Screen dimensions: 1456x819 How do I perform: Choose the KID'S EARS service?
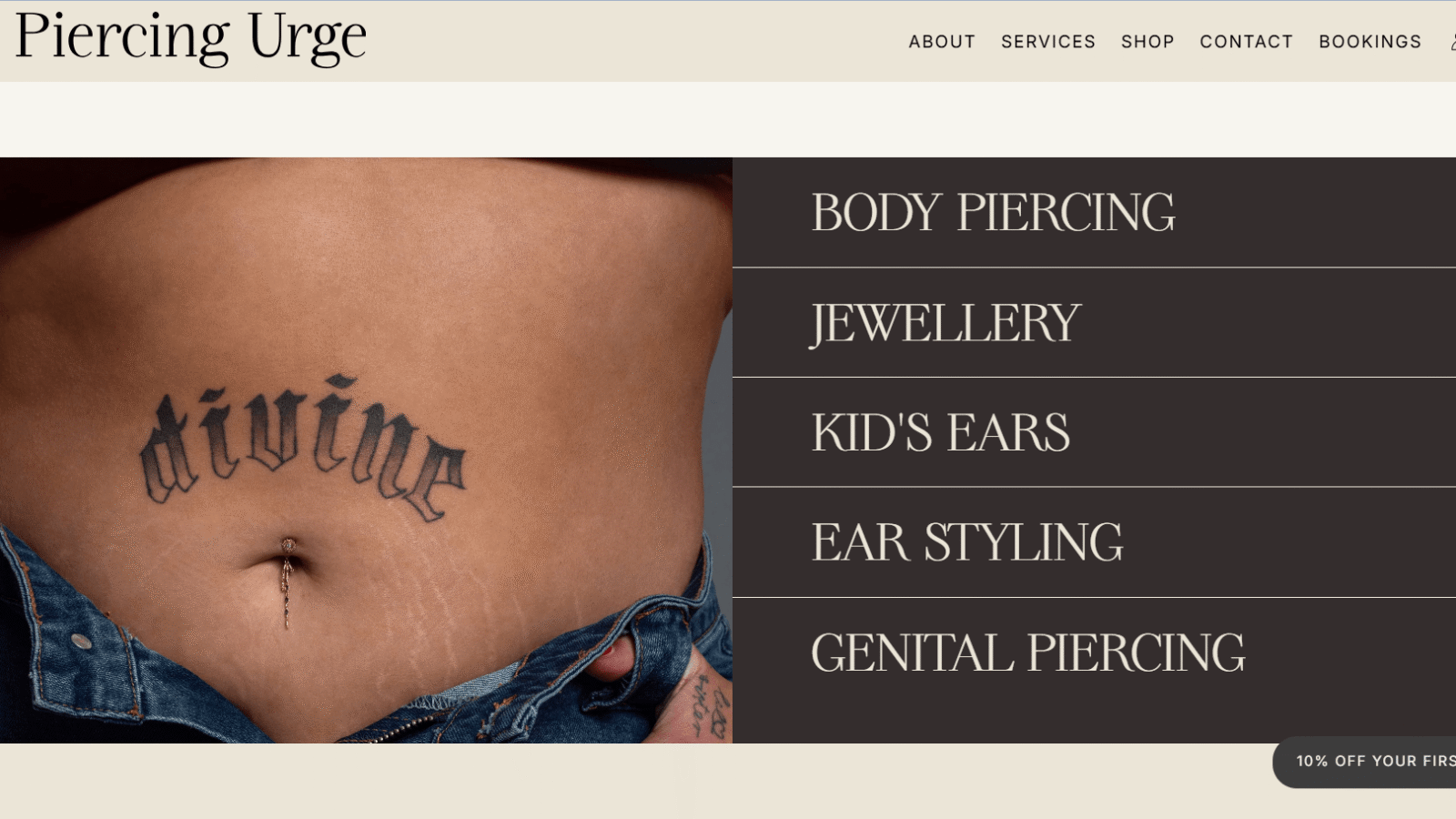point(940,432)
